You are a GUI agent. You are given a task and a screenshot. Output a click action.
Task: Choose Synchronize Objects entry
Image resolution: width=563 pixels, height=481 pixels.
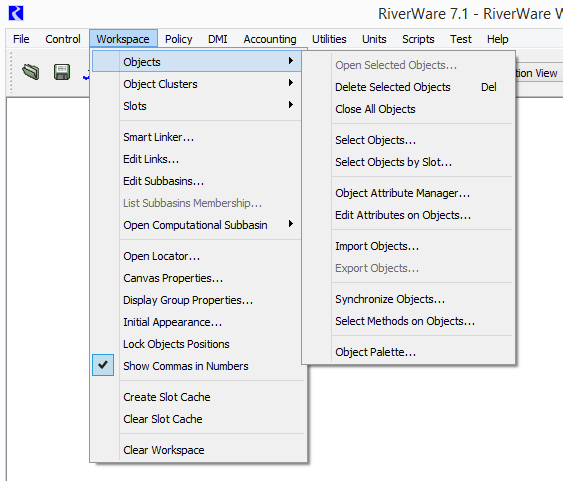(x=409, y=299)
